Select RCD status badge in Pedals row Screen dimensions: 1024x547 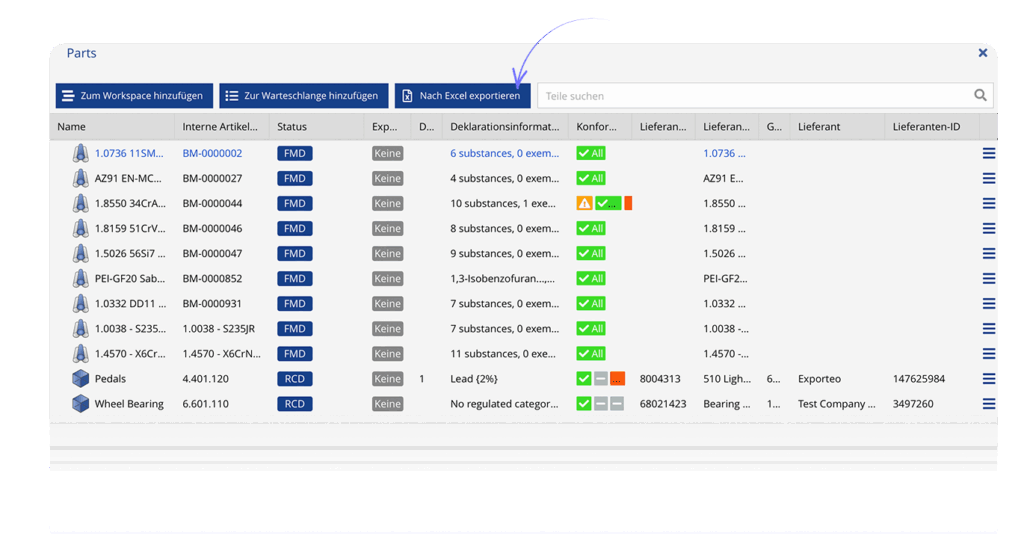click(x=295, y=379)
